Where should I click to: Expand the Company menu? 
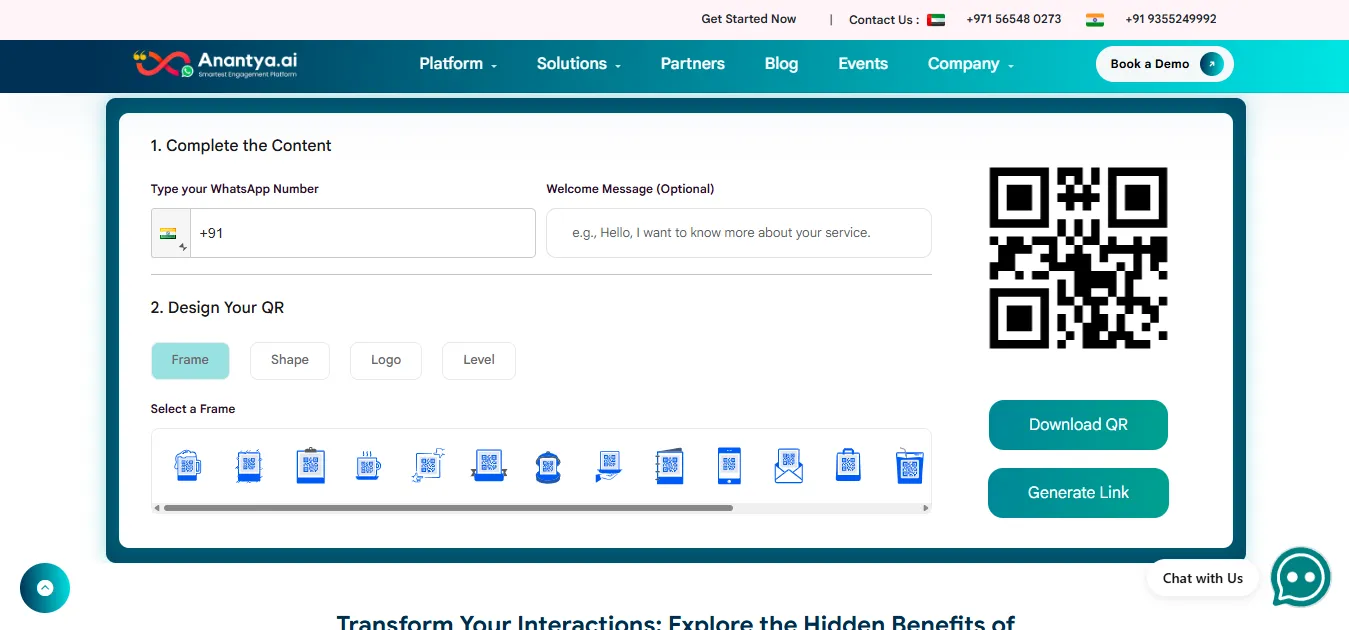click(971, 64)
